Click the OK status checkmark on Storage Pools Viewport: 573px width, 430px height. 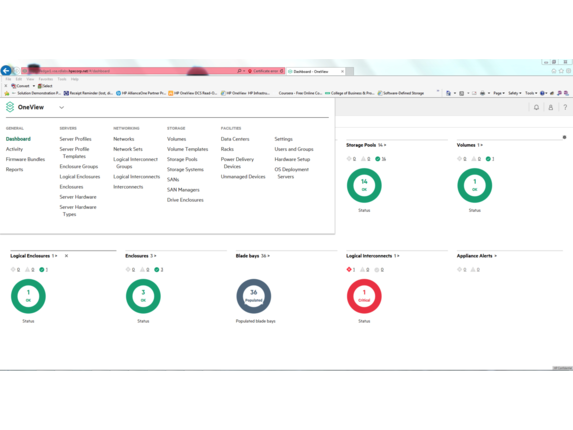pyautogui.click(x=378, y=159)
